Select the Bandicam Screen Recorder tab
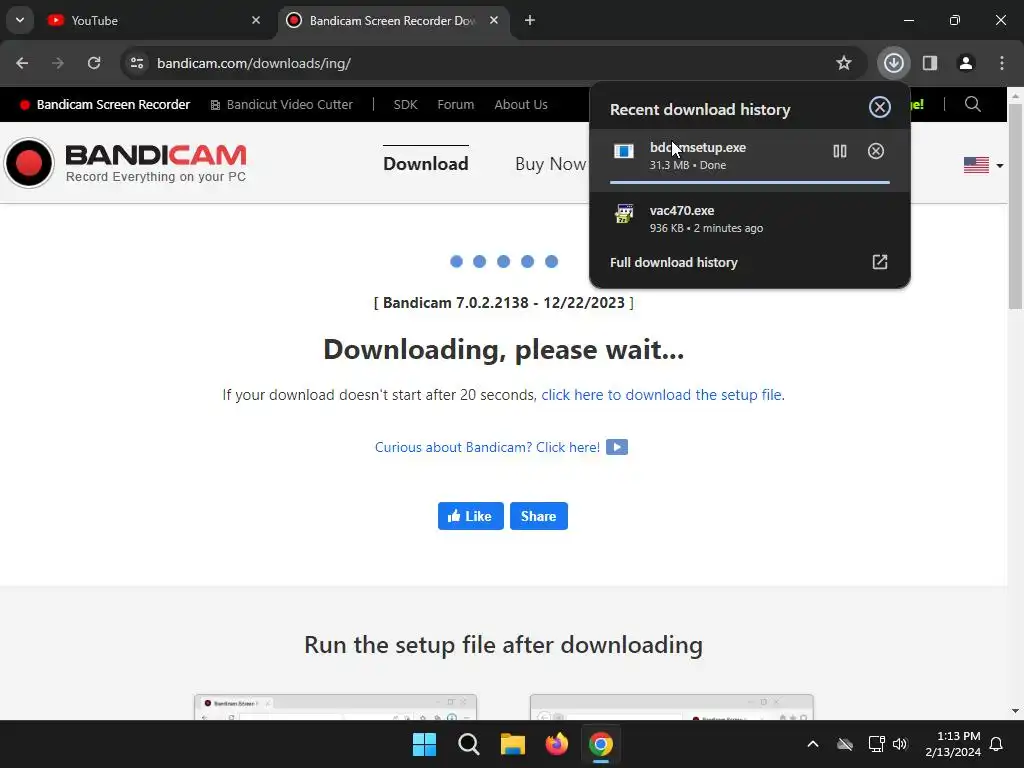This screenshot has width=1024, height=768. pyautogui.click(x=392, y=21)
